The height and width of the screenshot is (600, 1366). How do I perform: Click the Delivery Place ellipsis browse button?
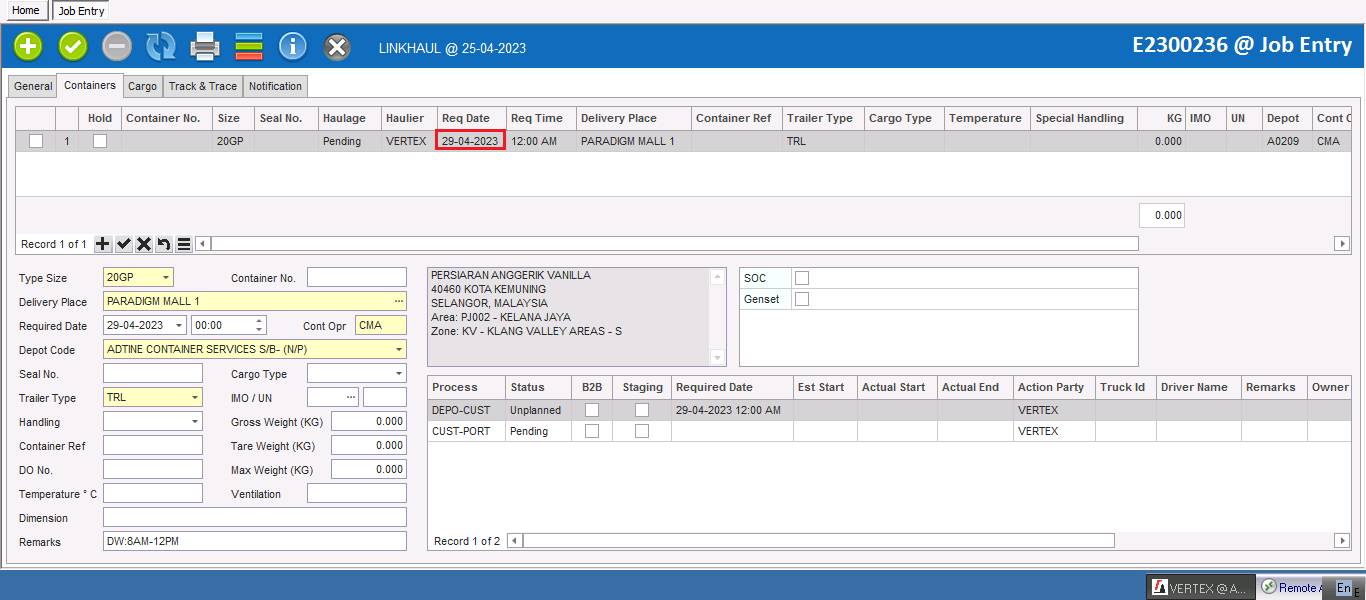[x=399, y=302]
